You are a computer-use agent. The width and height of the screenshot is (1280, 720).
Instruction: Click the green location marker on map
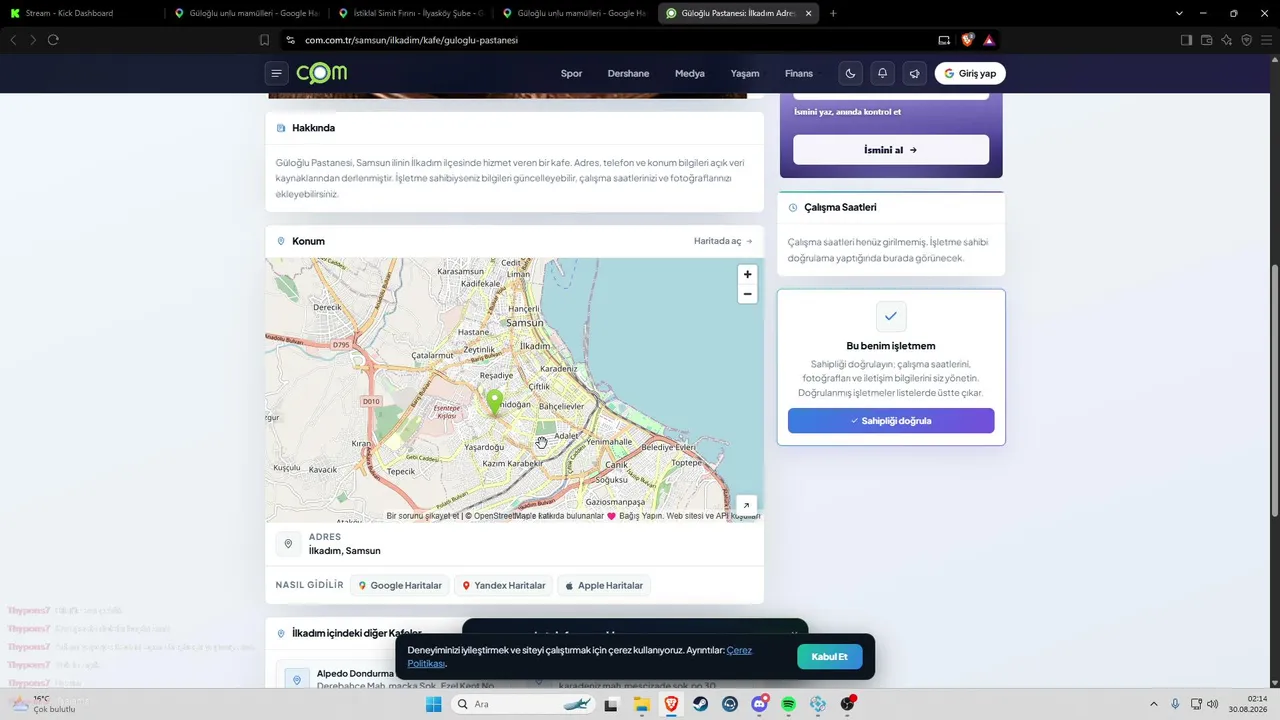click(x=494, y=402)
